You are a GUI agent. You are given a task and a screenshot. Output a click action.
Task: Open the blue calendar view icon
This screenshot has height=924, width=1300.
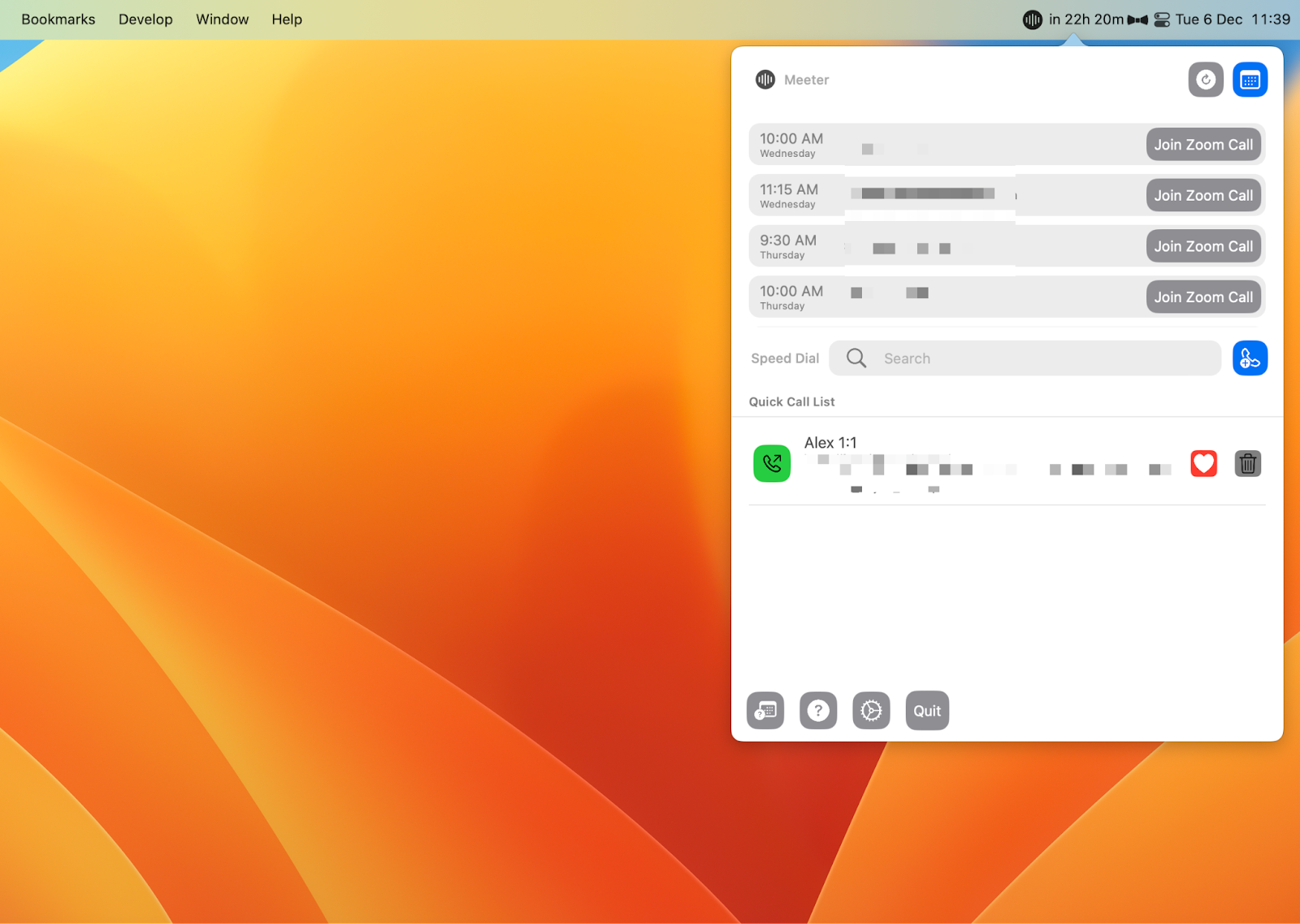[x=1250, y=80]
